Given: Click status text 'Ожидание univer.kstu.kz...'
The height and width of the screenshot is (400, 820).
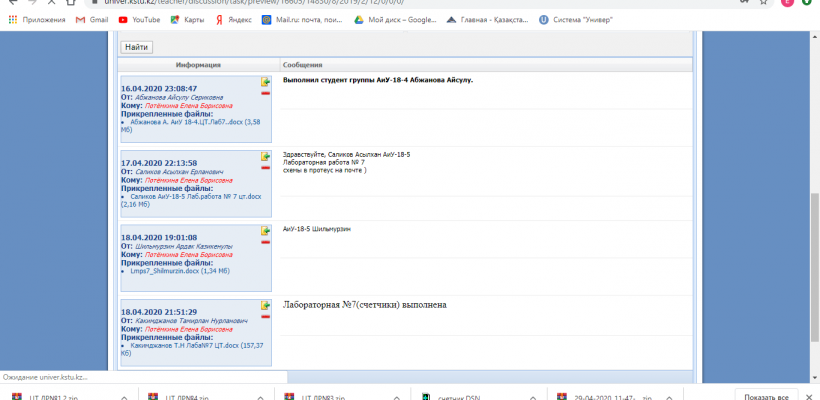Looking at the screenshot, I should point(44,377).
